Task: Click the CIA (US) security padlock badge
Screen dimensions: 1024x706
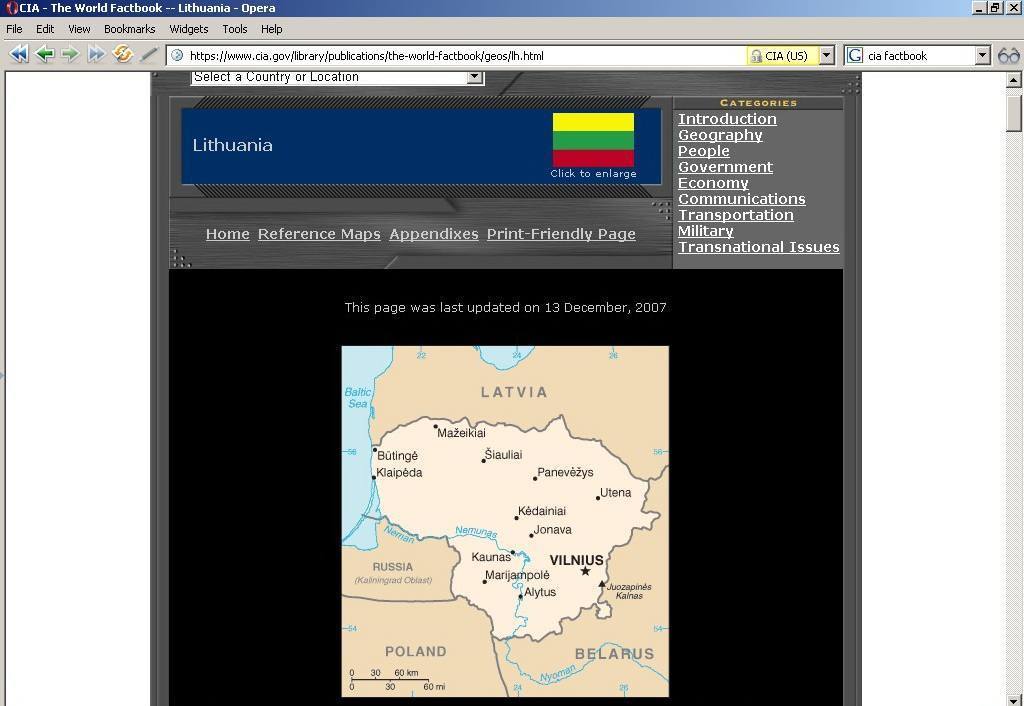Action: (x=781, y=56)
